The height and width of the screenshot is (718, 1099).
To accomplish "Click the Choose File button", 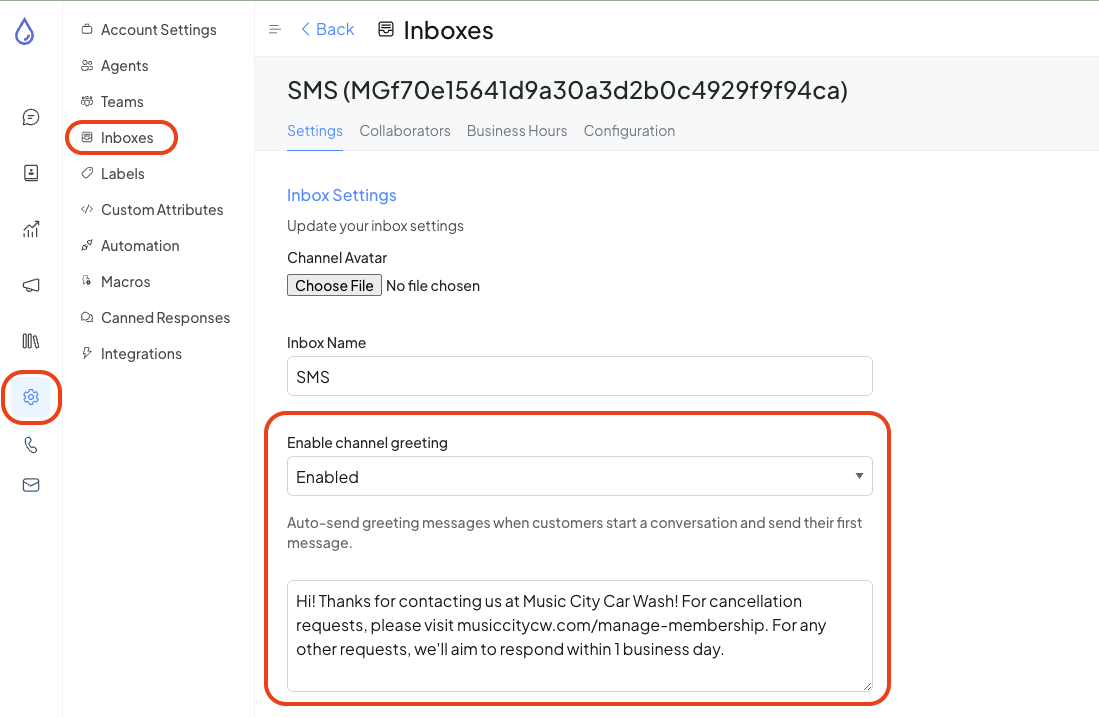I will point(334,285).
